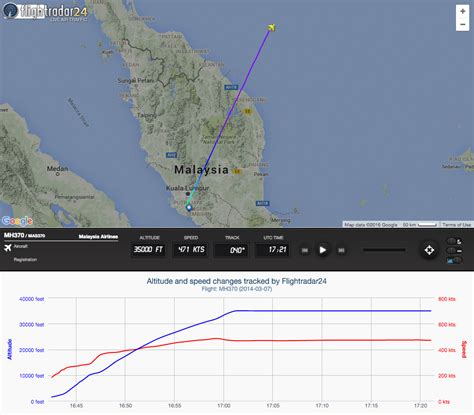Screen dimensions: 474x415
Task: Click the Kuala Lumpur city label on the map
Action: pyautogui.click(x=187, y=188)
